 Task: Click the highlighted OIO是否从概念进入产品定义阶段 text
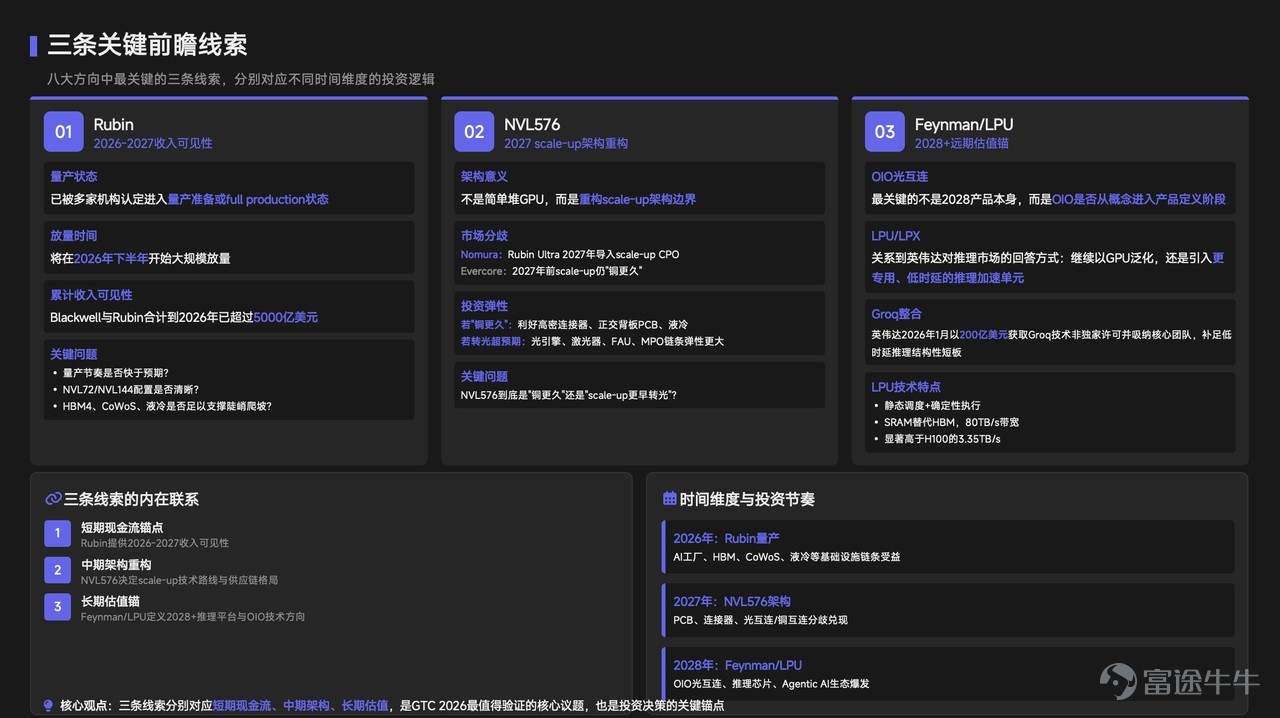tap(1138, 199)
